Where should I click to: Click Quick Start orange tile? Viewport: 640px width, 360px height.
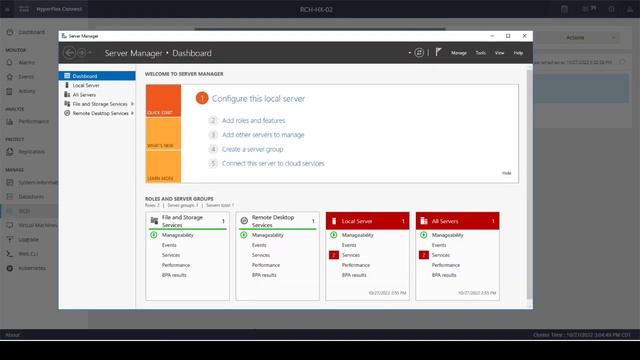pyautogui.click(x=163, y=101)
